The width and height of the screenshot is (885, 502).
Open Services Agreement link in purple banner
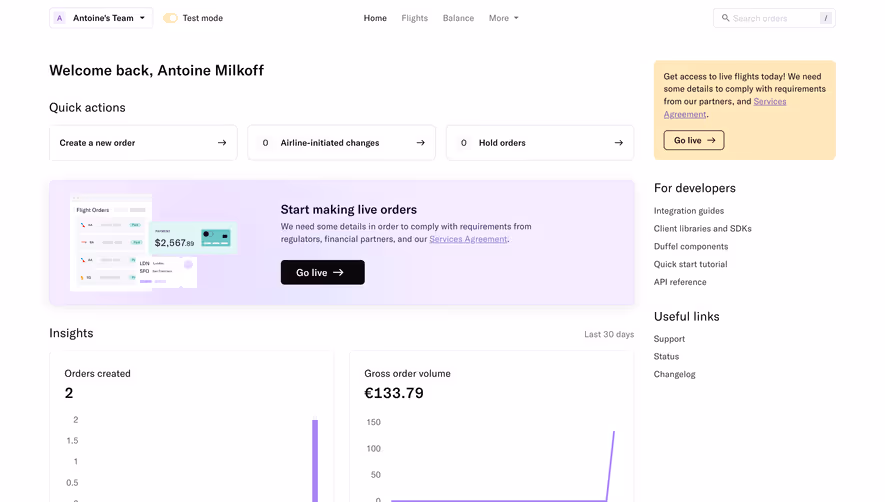468,239
